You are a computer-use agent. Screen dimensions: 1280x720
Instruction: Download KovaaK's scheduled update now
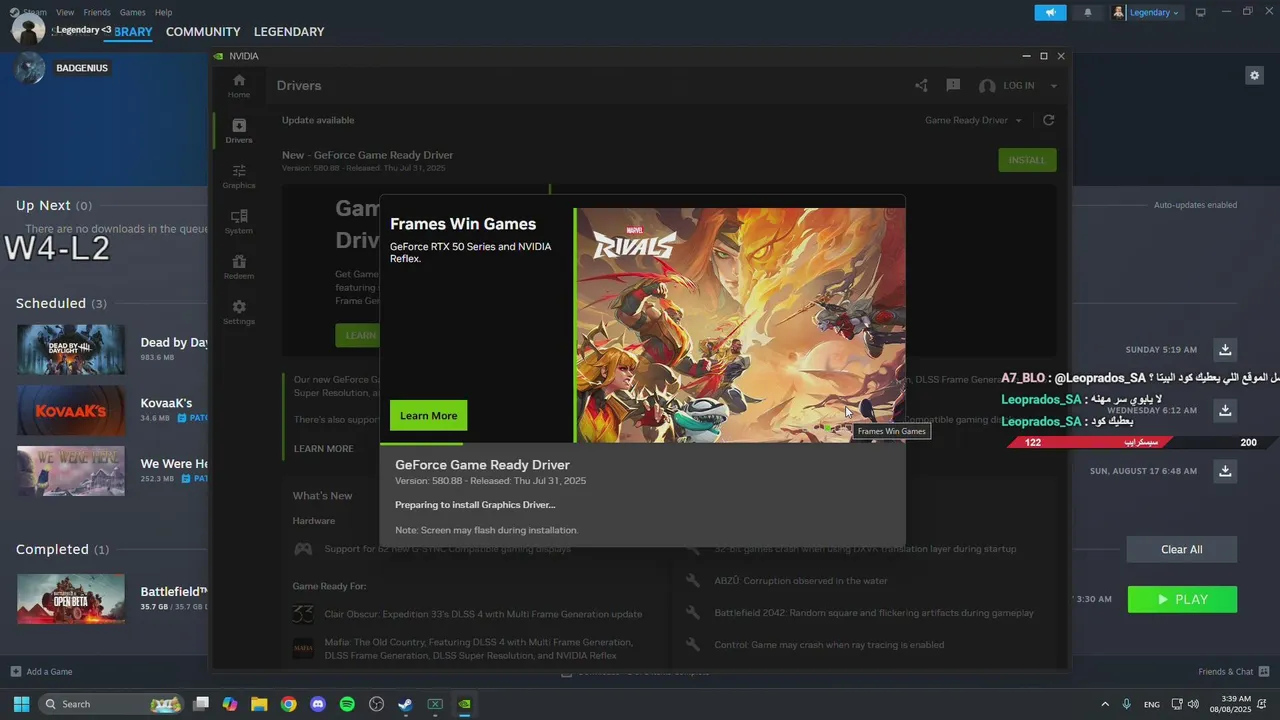pos(1225,410)
